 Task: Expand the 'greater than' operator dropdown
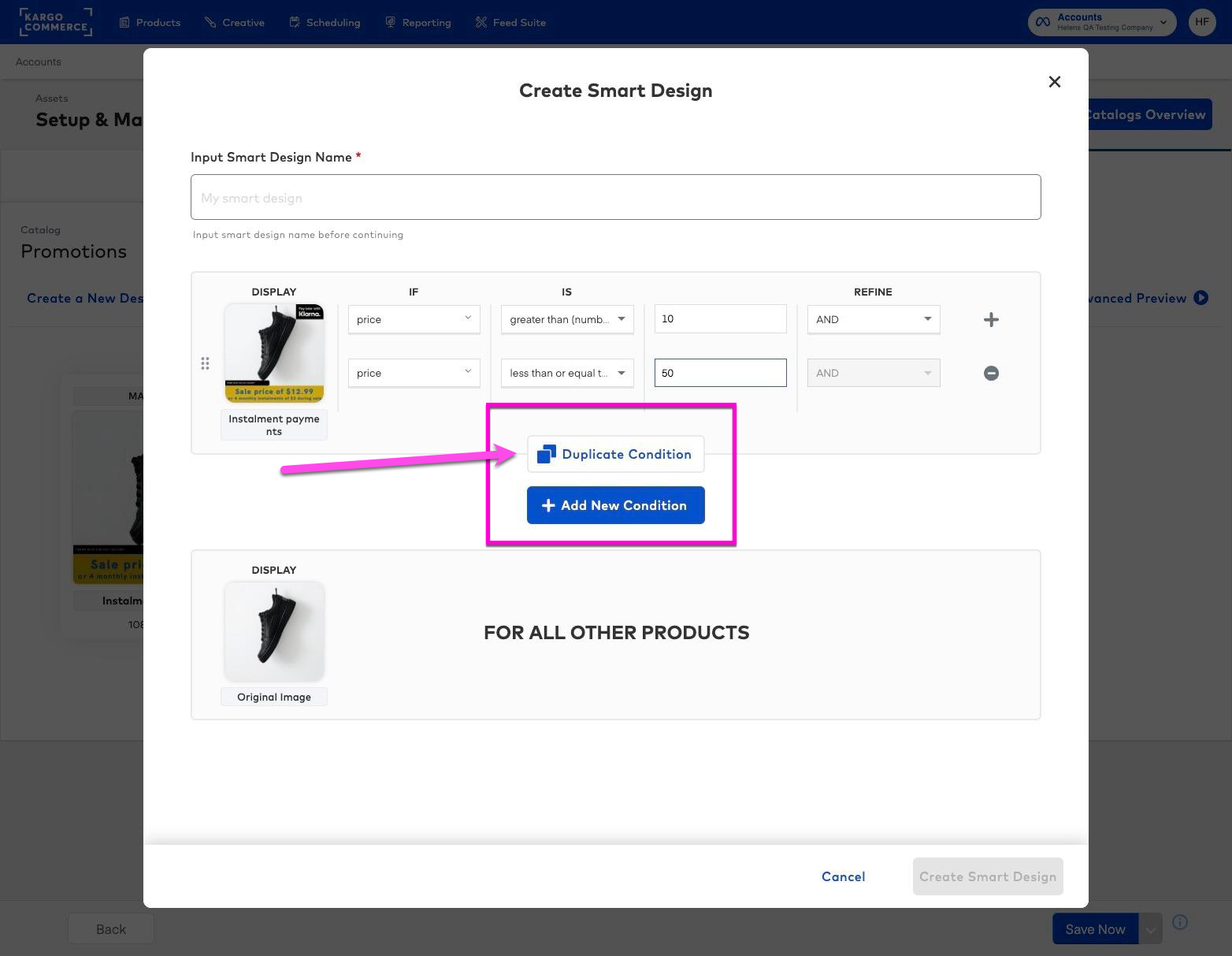point(566,319)
